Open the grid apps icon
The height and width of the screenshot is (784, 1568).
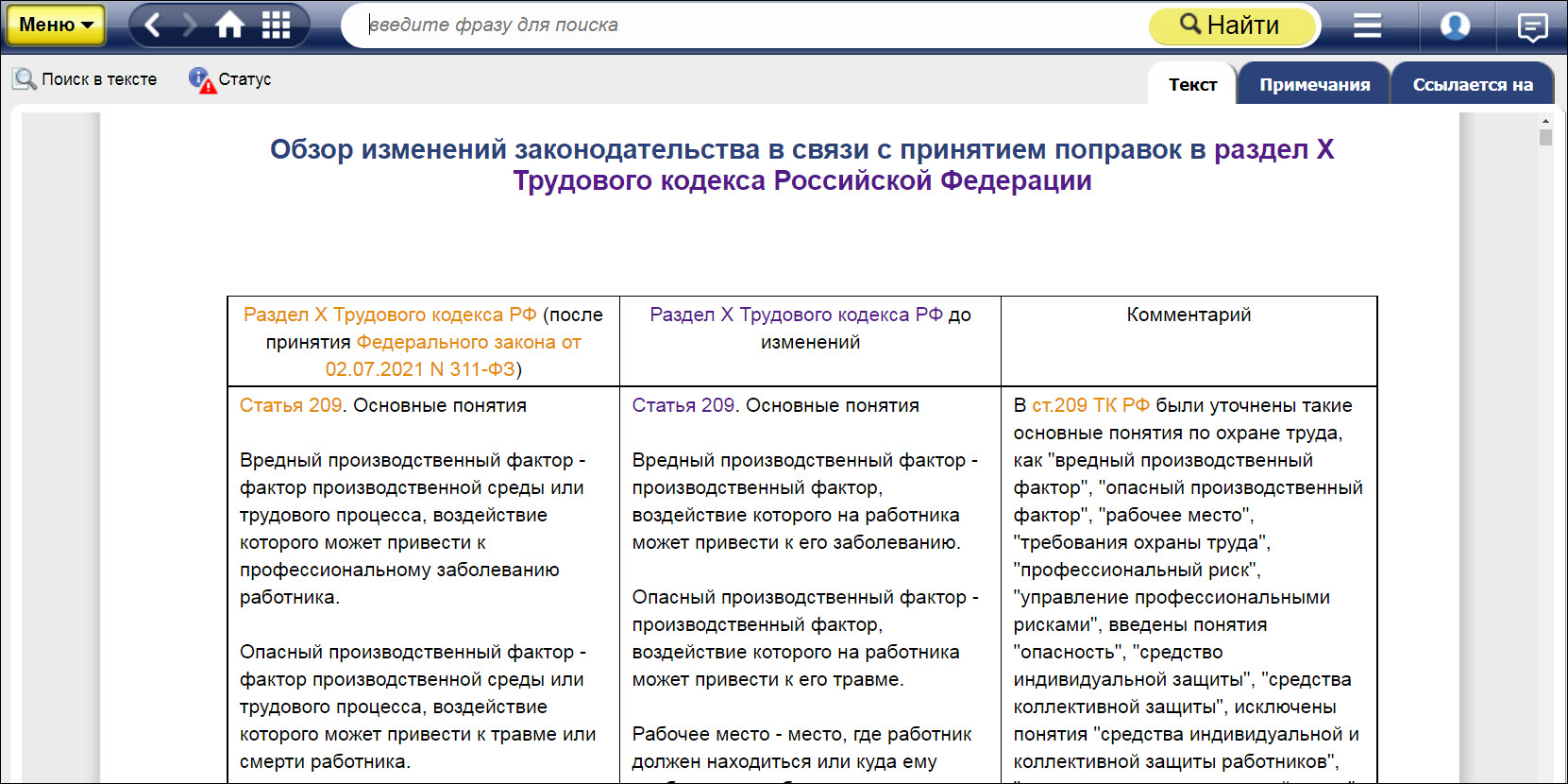(x=276, y=26)
